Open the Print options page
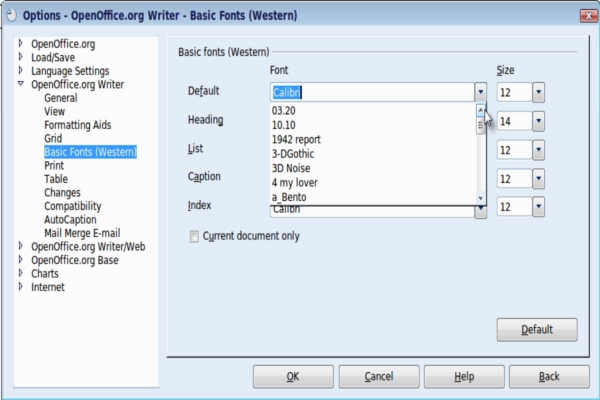The width and height of the screenshot is (600, 400). (x=54, y=165)
